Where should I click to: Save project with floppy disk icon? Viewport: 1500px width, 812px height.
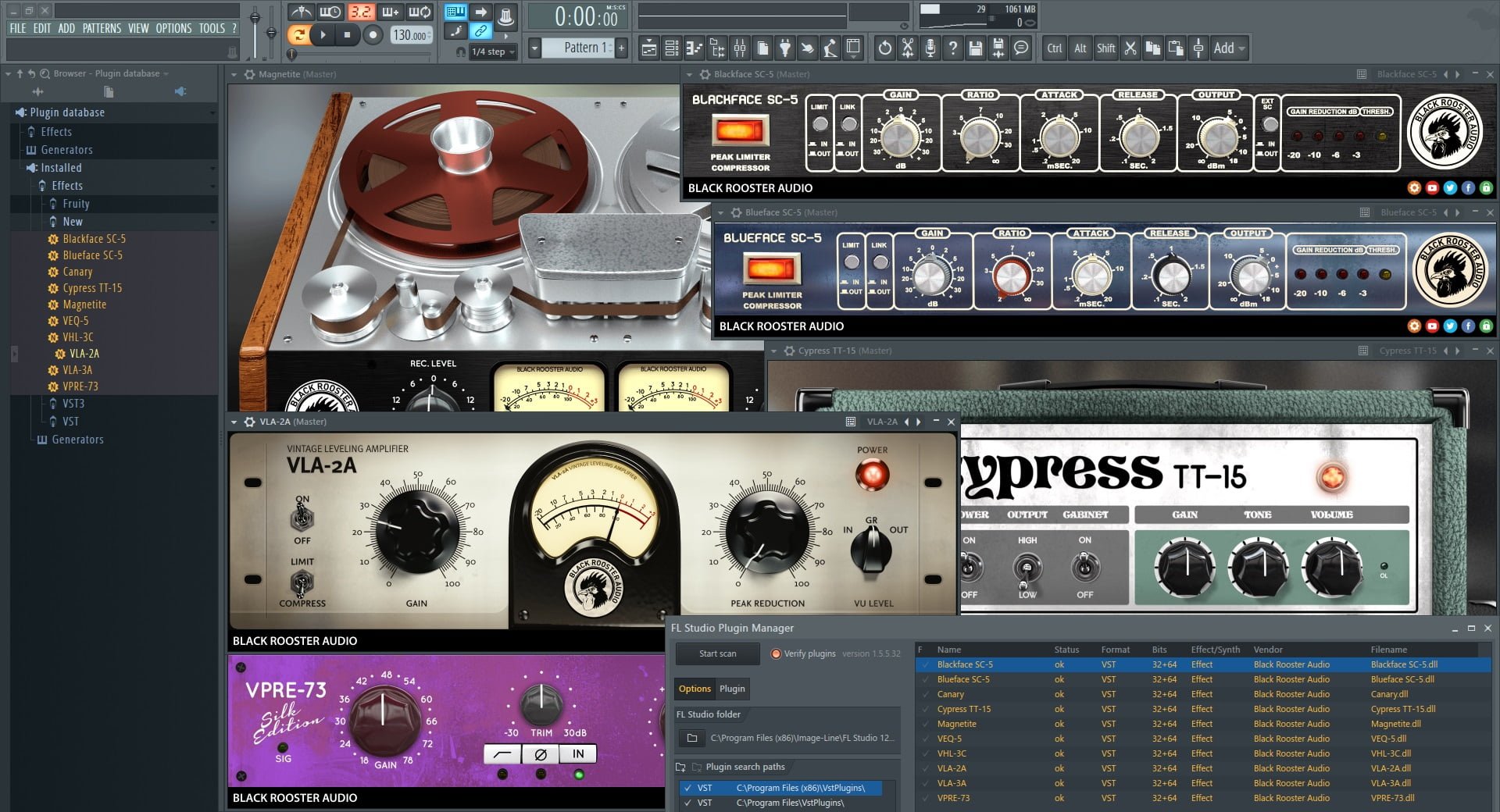coord(975,48)
